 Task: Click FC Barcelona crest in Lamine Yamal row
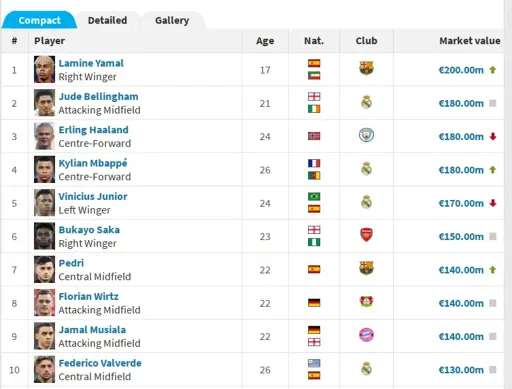pos(366,68)
